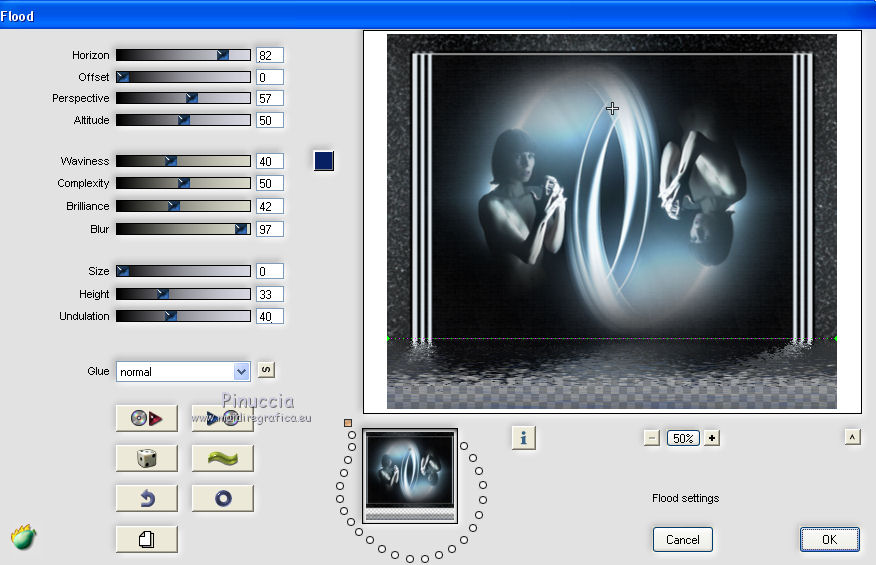
Task: Click the Flood settings label
Action: [685, 498]
